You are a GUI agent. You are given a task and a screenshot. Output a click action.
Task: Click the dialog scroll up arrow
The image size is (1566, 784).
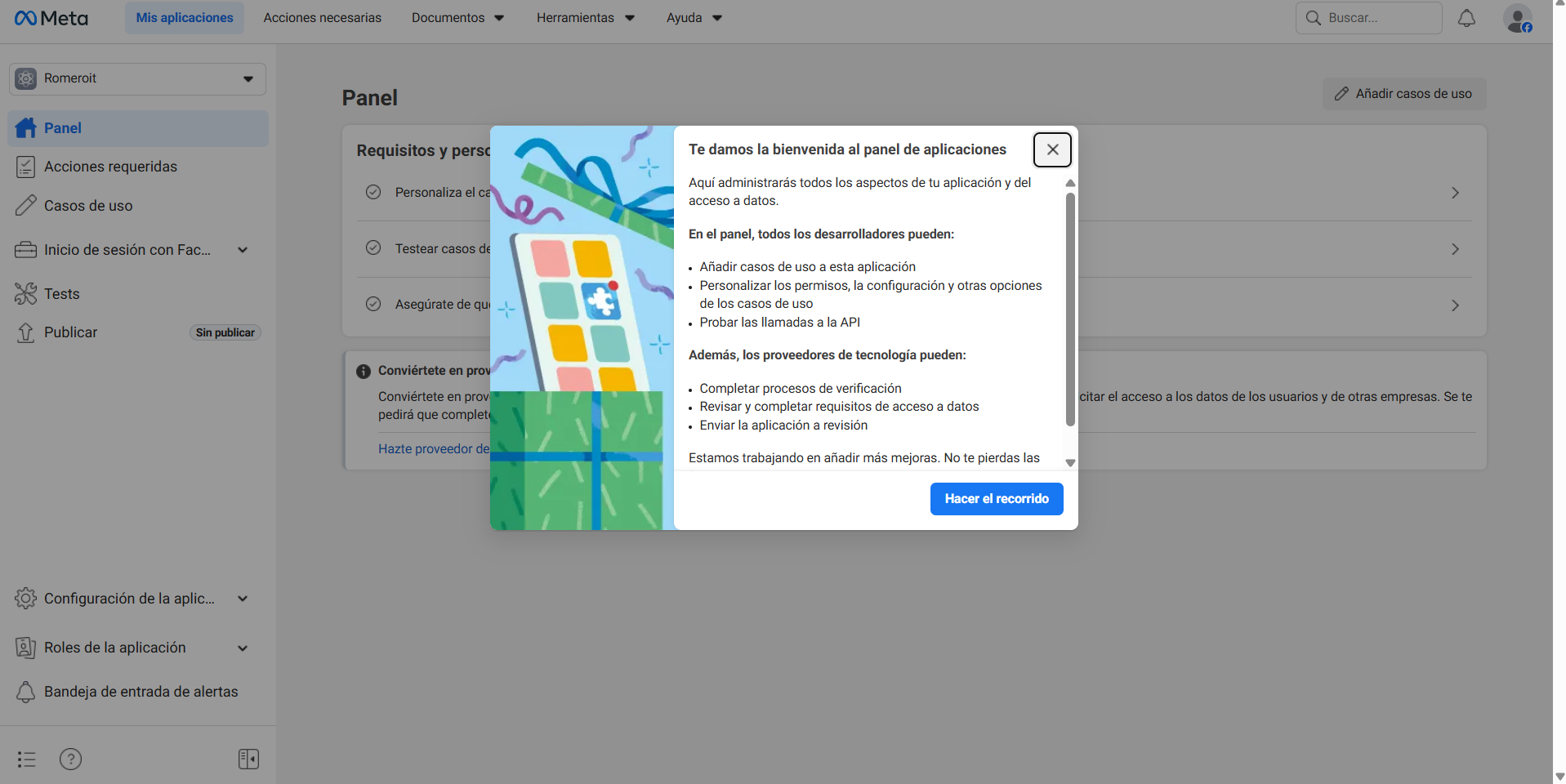[1070, 183]
